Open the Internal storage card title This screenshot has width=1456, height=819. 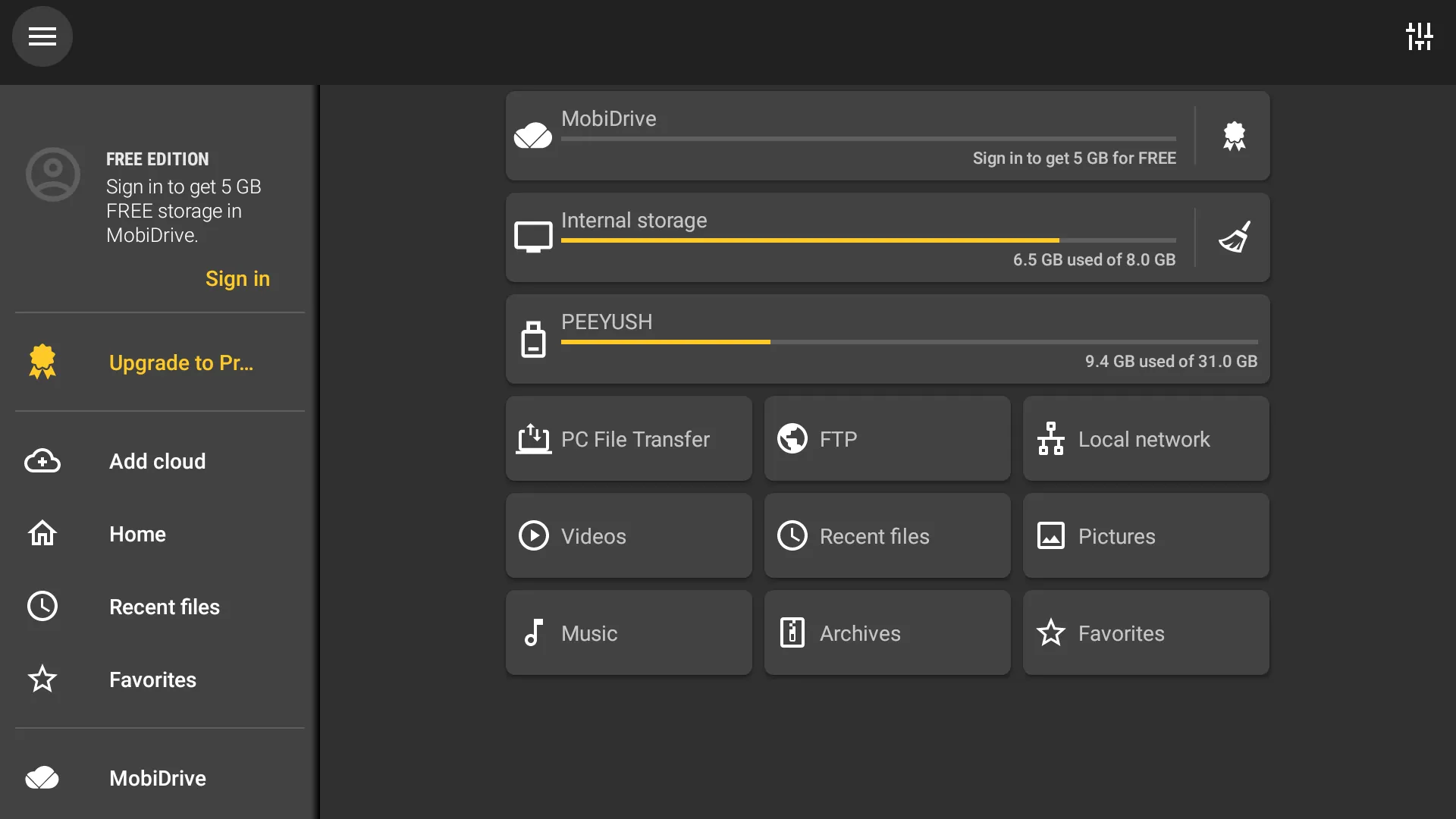click(x=634, y=220)
